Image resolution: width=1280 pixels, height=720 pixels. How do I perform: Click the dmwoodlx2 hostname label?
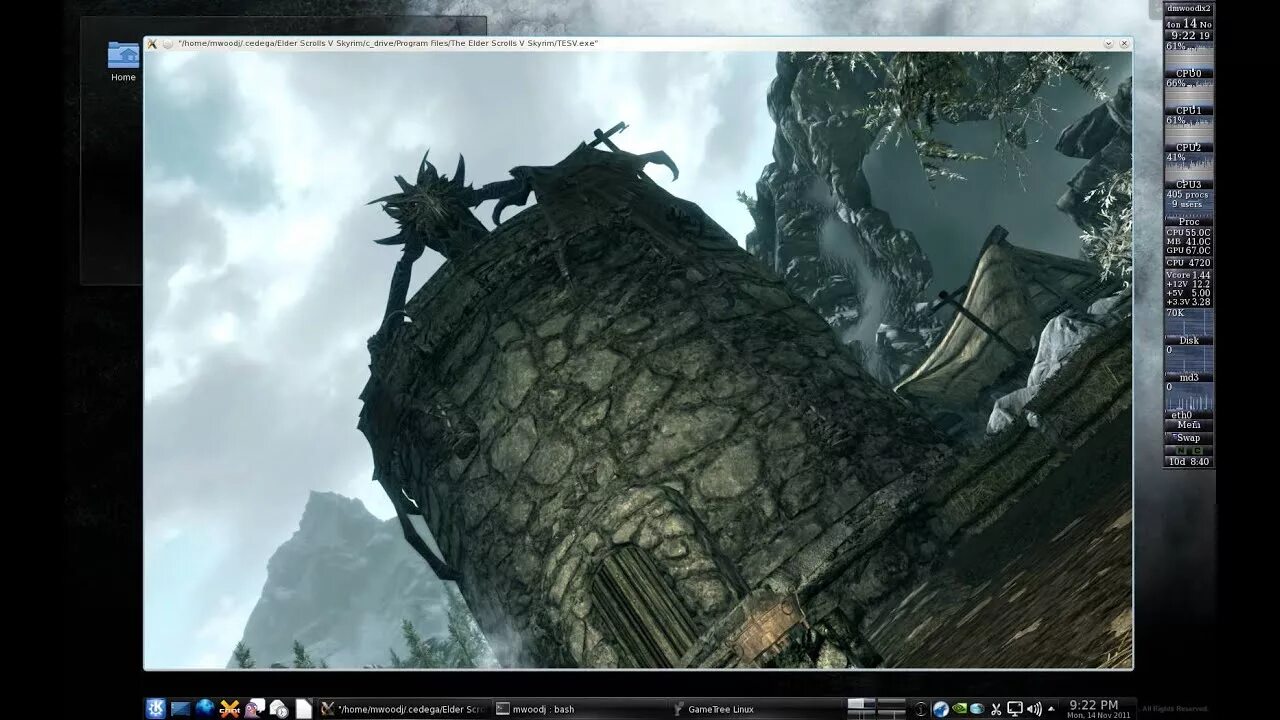pos(1189,8)
